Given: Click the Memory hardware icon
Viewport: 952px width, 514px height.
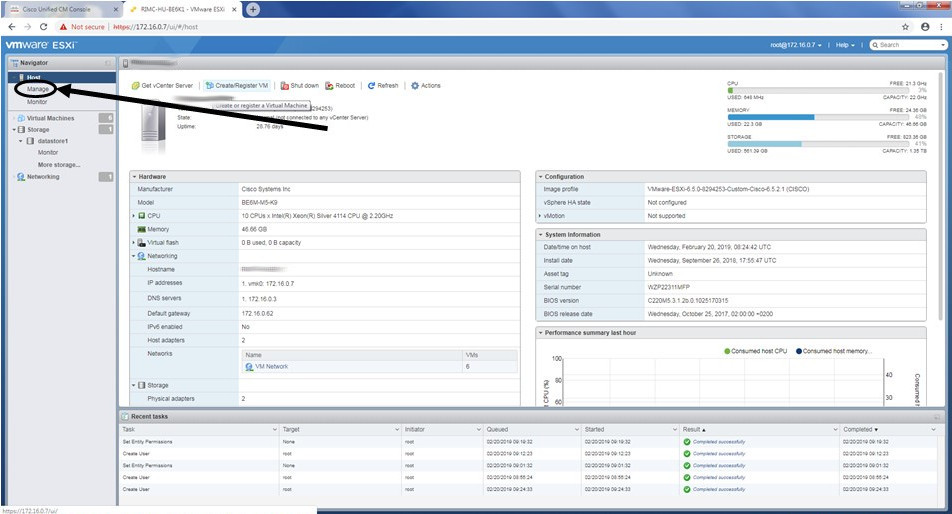Looking at the screenshot, I should click(x=141, y=229).
